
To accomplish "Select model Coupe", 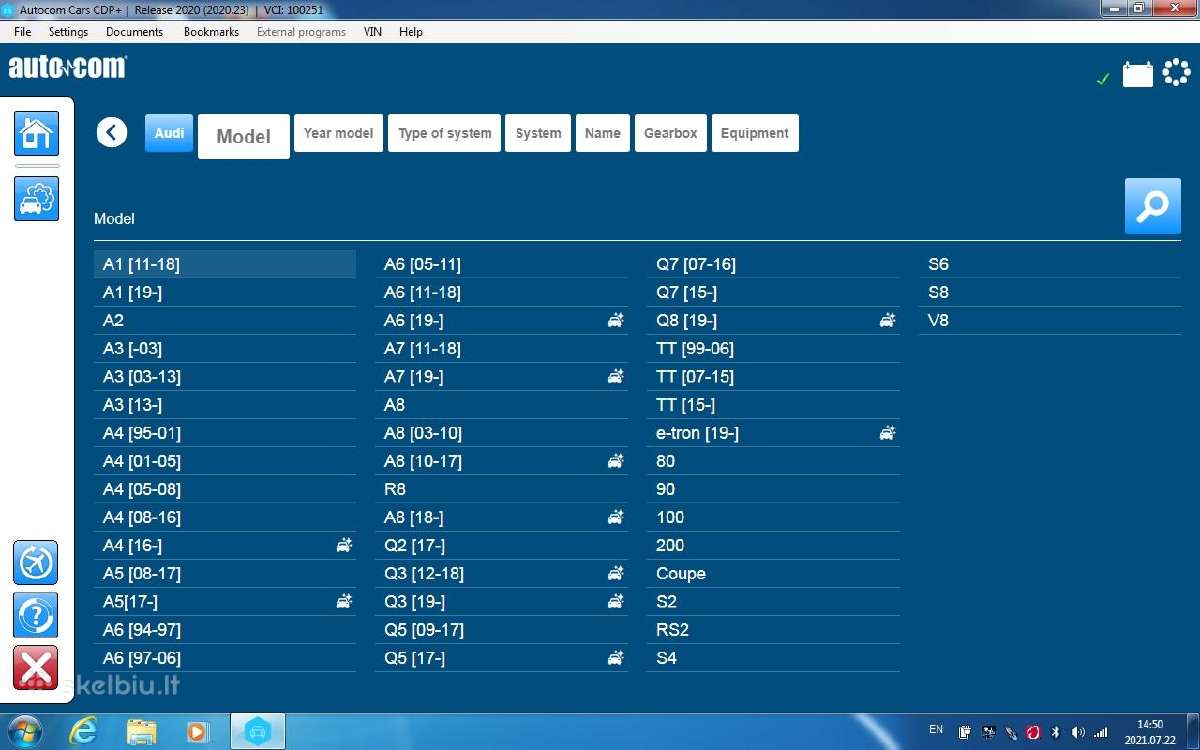I will tap(773, 573).
